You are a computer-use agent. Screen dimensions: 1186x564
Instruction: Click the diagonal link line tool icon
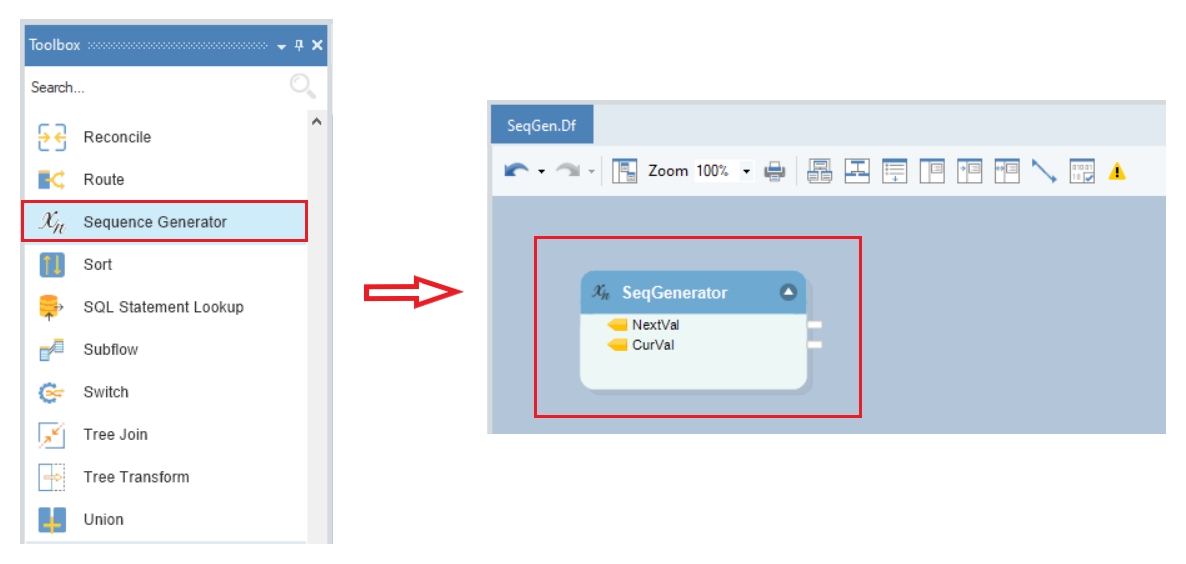coord(1044,172)
